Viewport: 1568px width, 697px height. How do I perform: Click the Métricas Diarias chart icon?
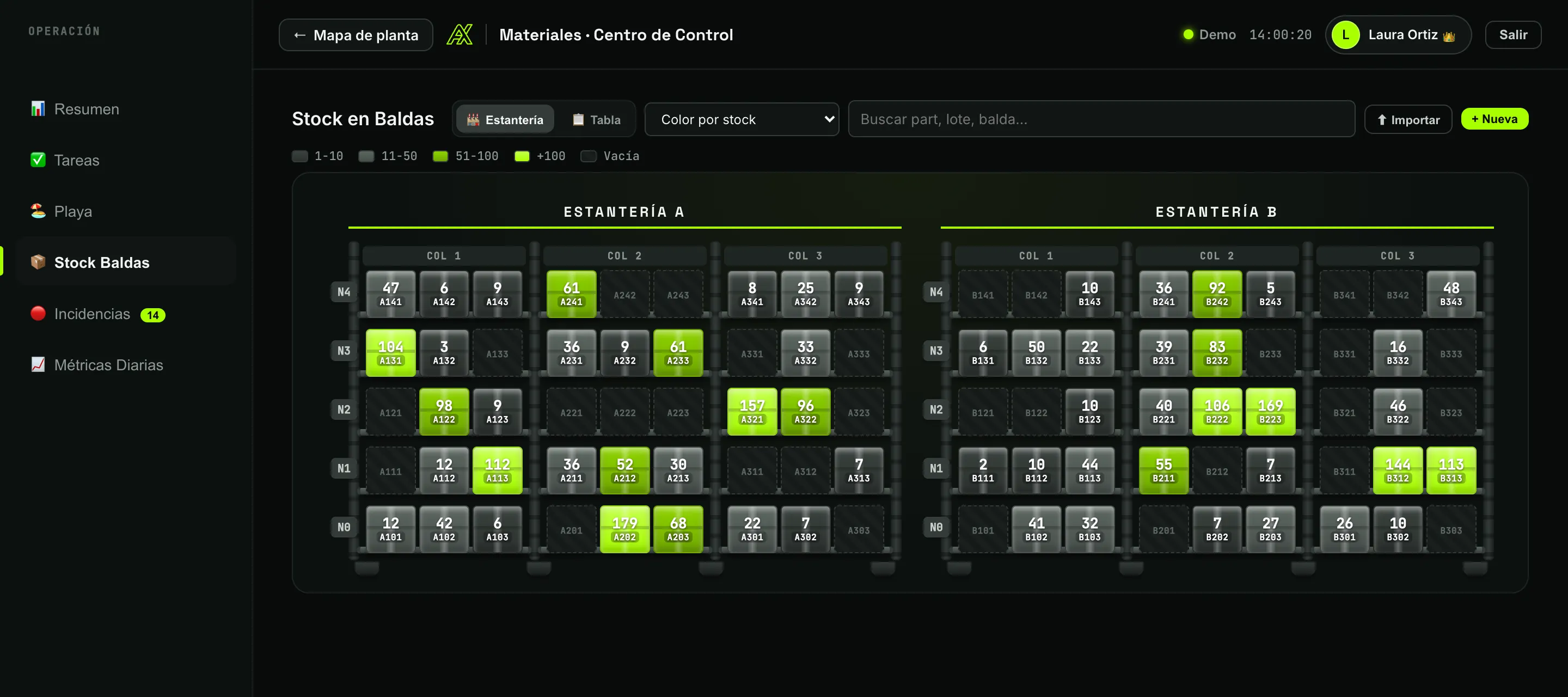tap(38, 365)
